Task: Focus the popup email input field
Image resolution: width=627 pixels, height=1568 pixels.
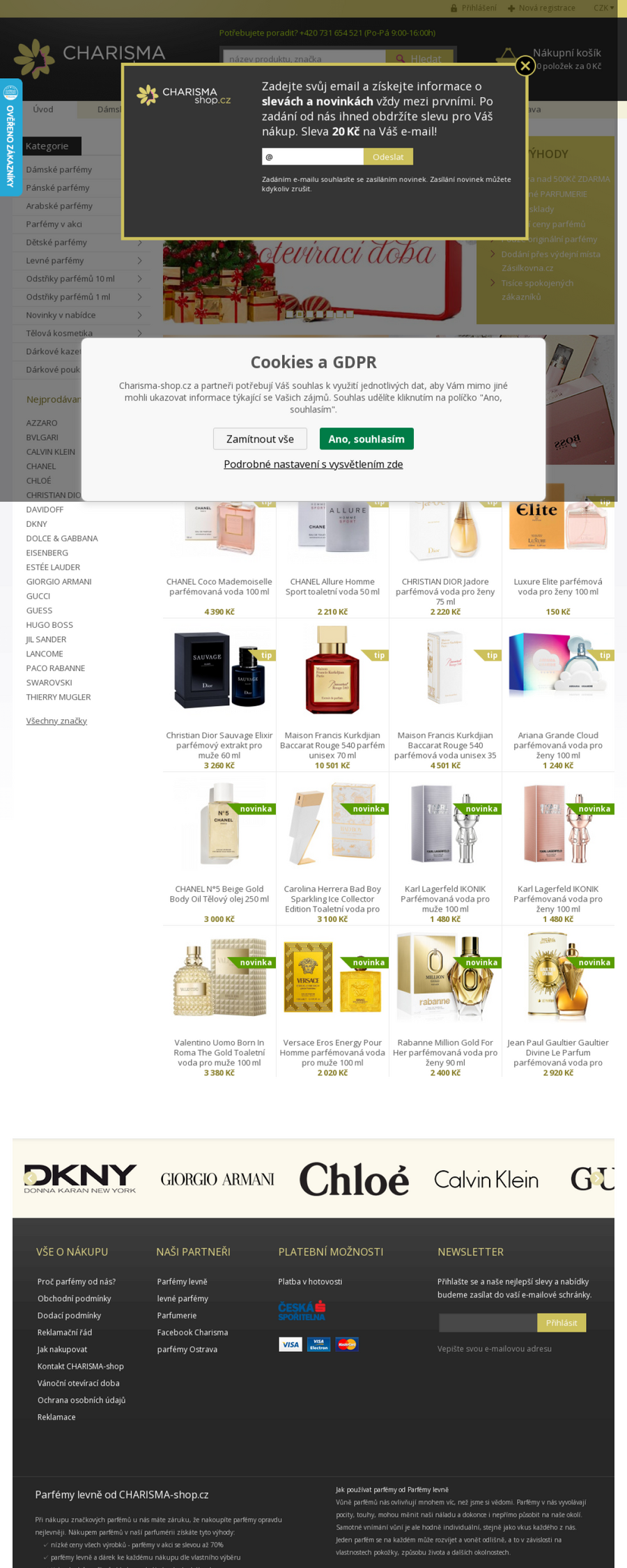Action: [x=313, y=157]
